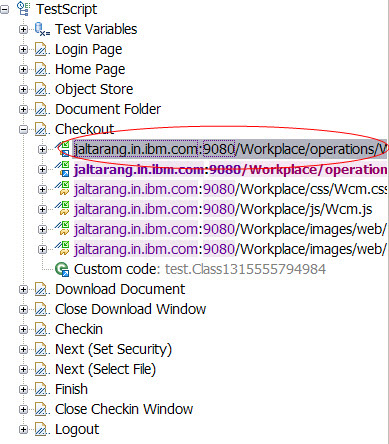Click the Close Download Window page icon
This screenshot has height=444, width=389.
[42, 310]
